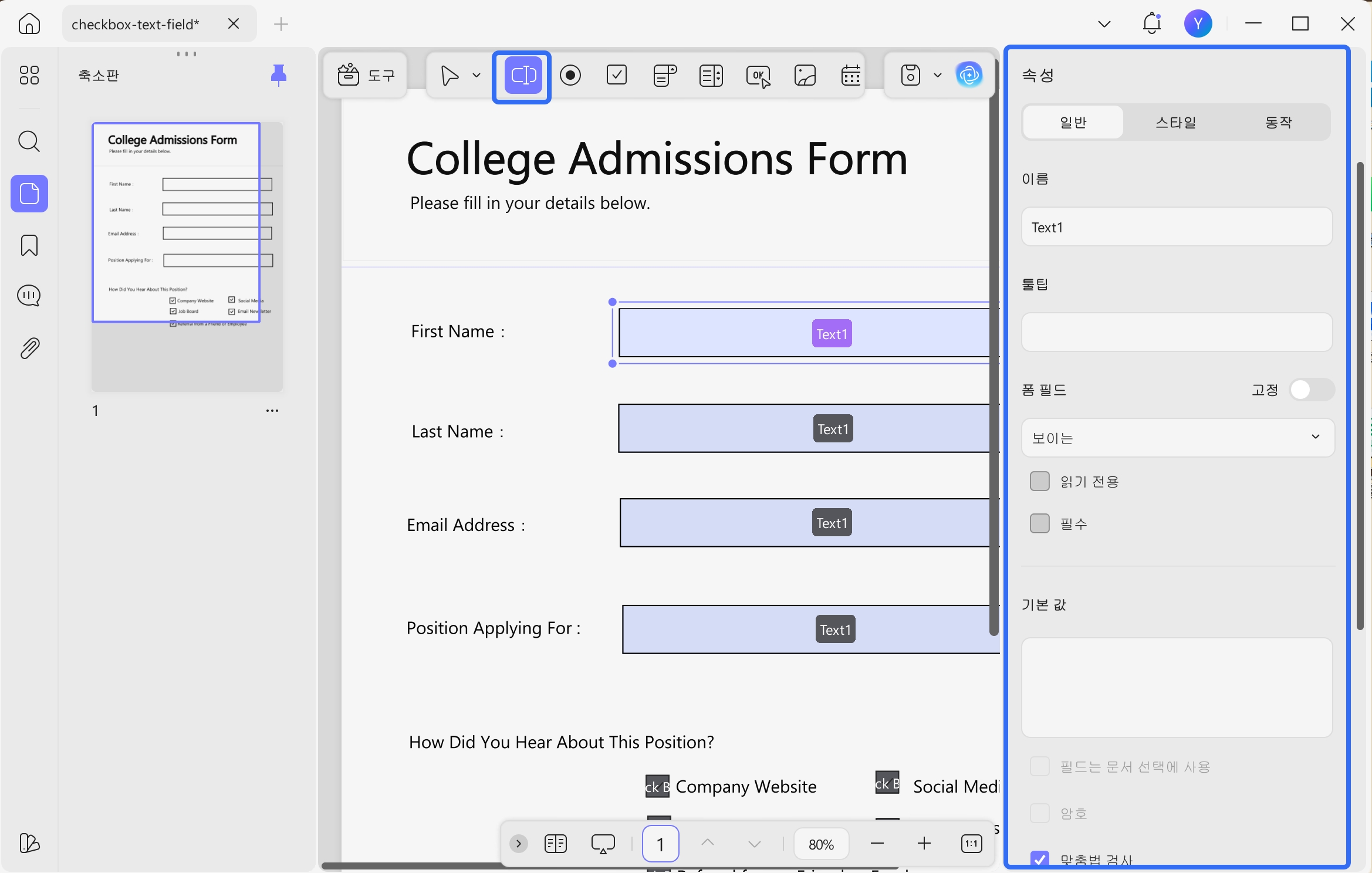Go to the Home icon

pyautogui.click(x=29, y=24)
